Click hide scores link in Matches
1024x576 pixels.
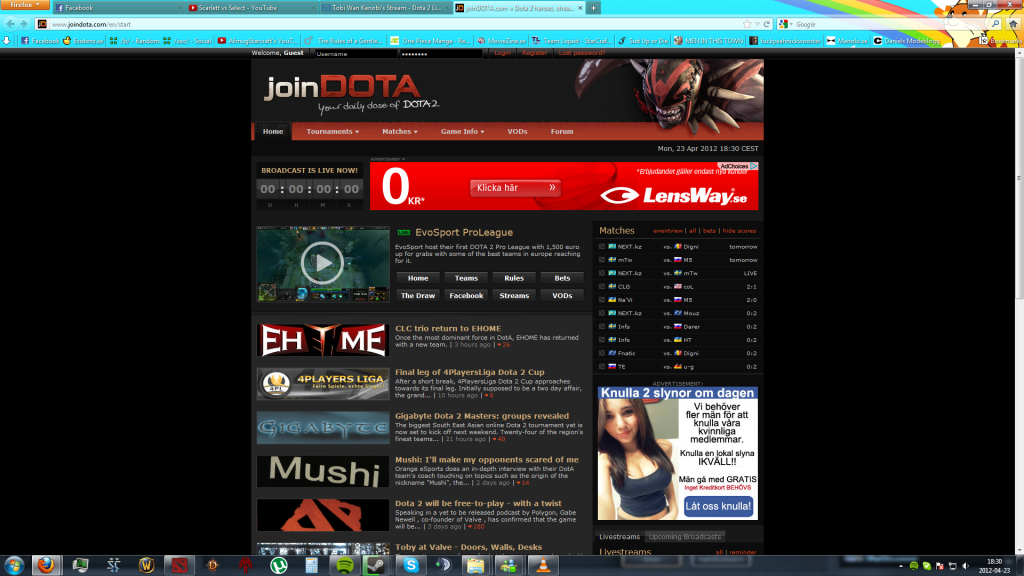pyautogui.click(x=739, y=231)
